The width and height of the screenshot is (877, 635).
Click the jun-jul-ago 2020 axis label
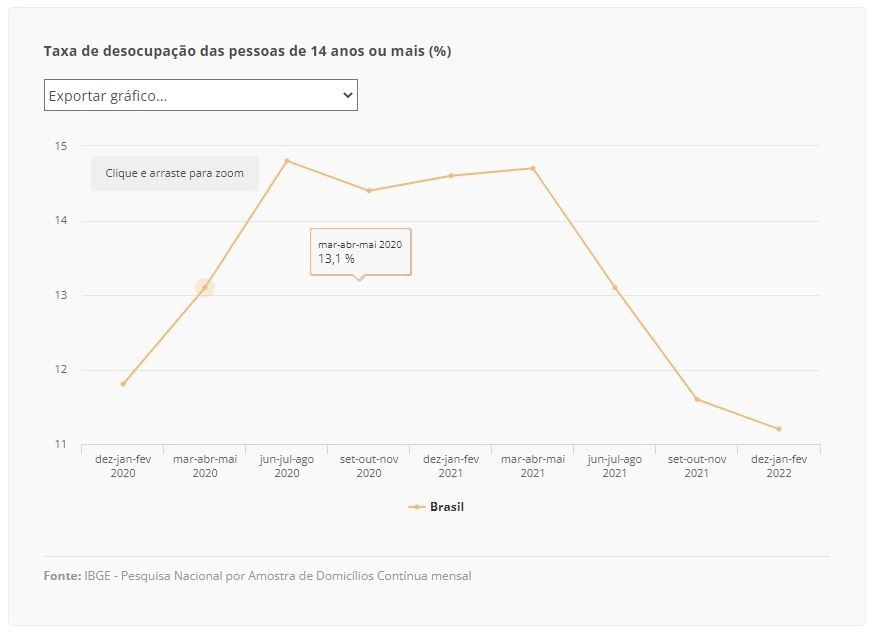287,466
